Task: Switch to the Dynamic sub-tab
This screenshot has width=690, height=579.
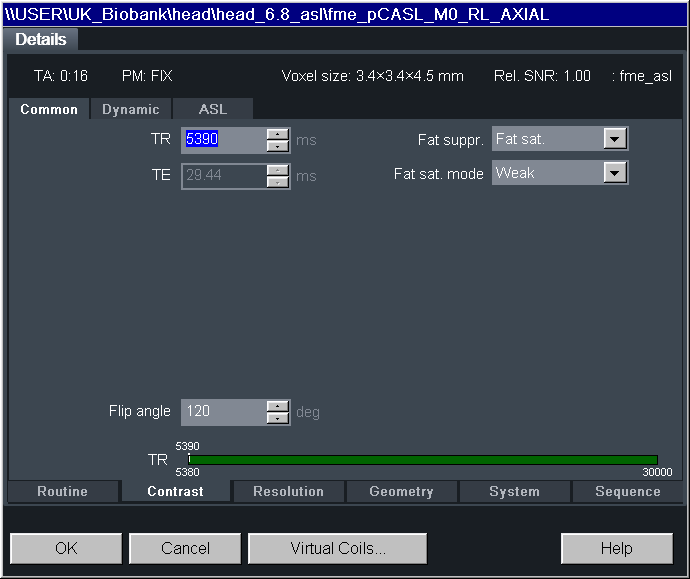Action: click(130, 110)
